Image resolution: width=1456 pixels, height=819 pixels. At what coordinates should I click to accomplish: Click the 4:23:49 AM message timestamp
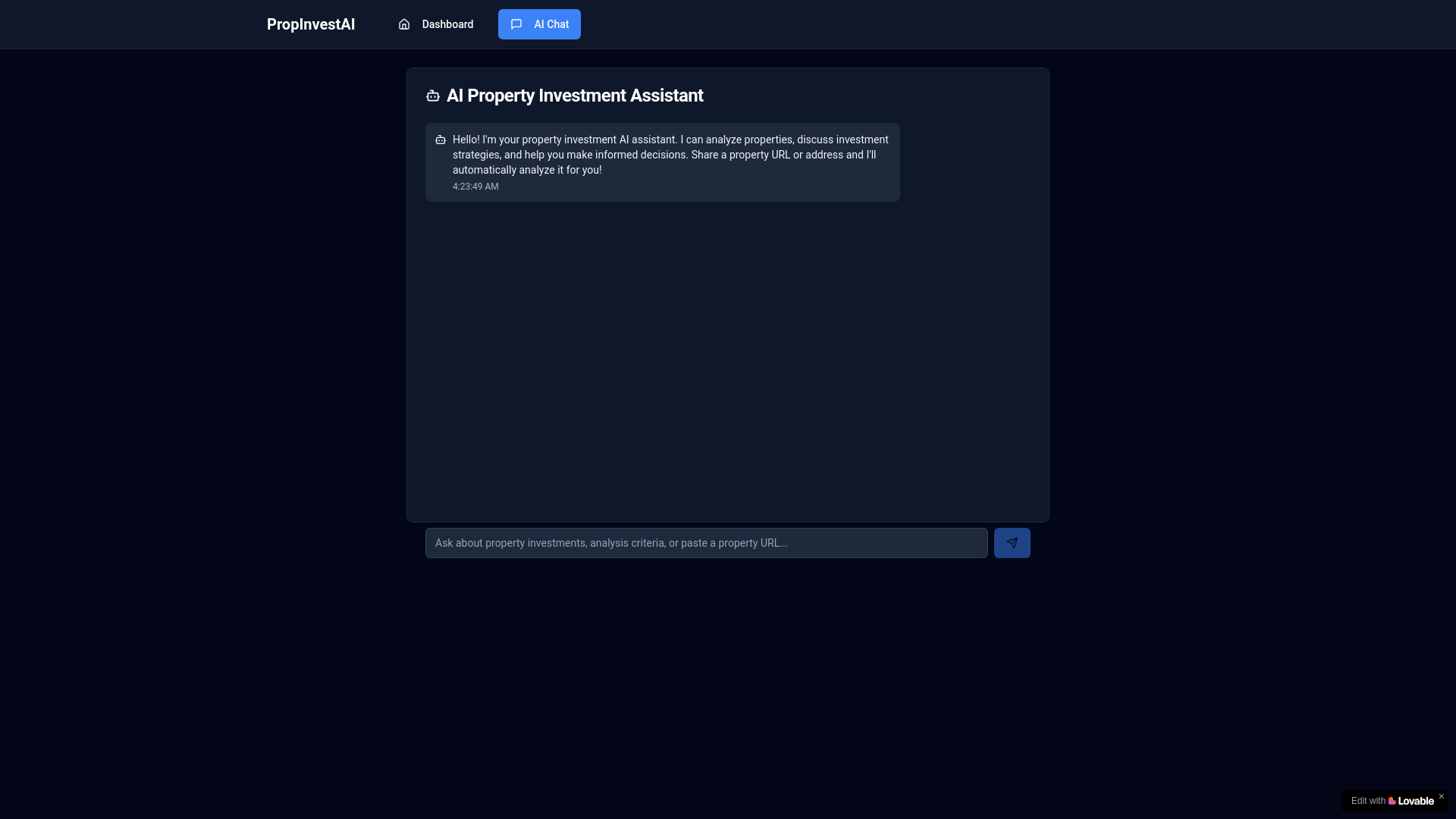(475, 187)
